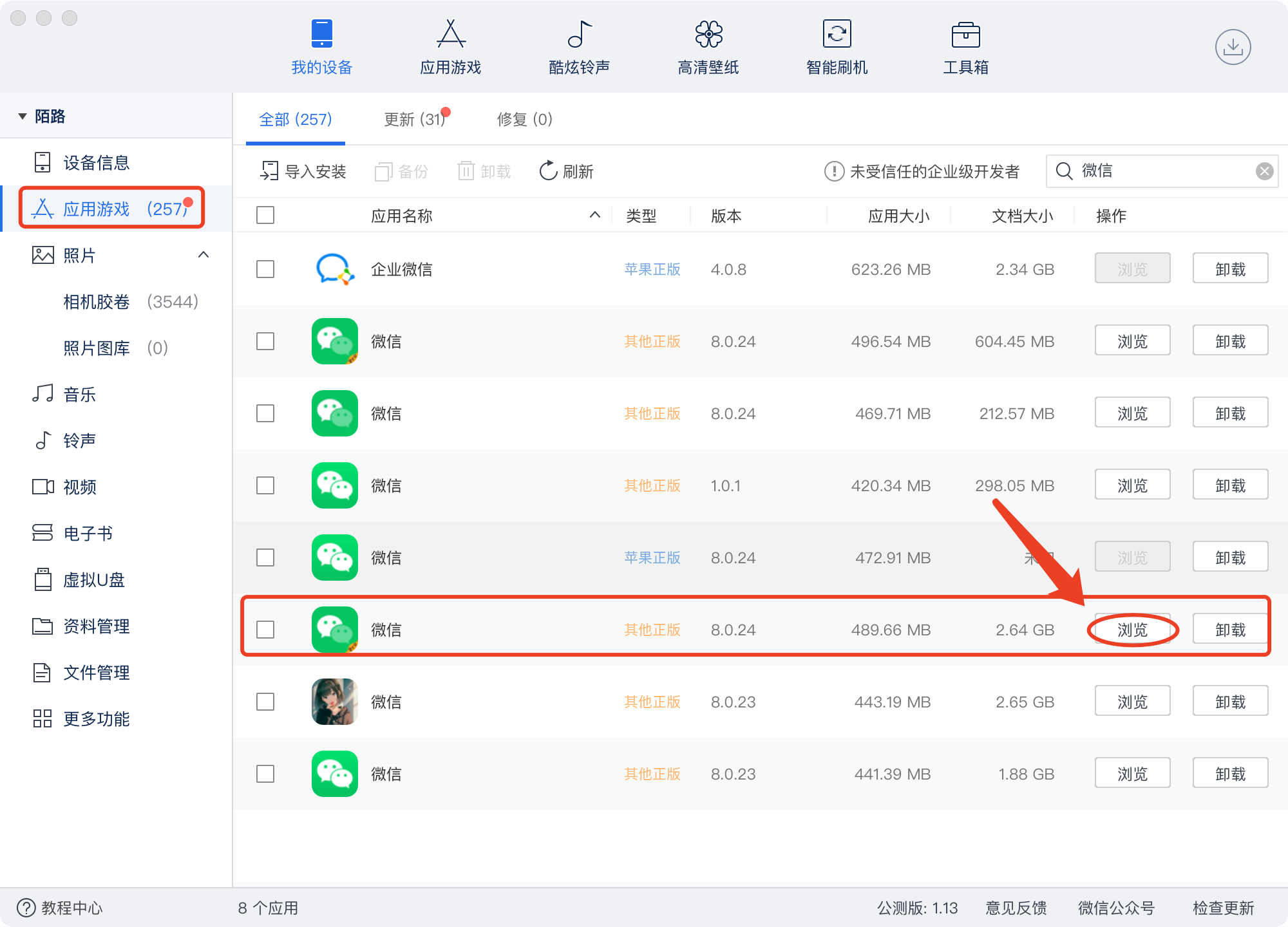Sort by 应用名称 column arrow
Image resolution: width=1288 pixels, height=927 pixels.
(x=595, y=215)
